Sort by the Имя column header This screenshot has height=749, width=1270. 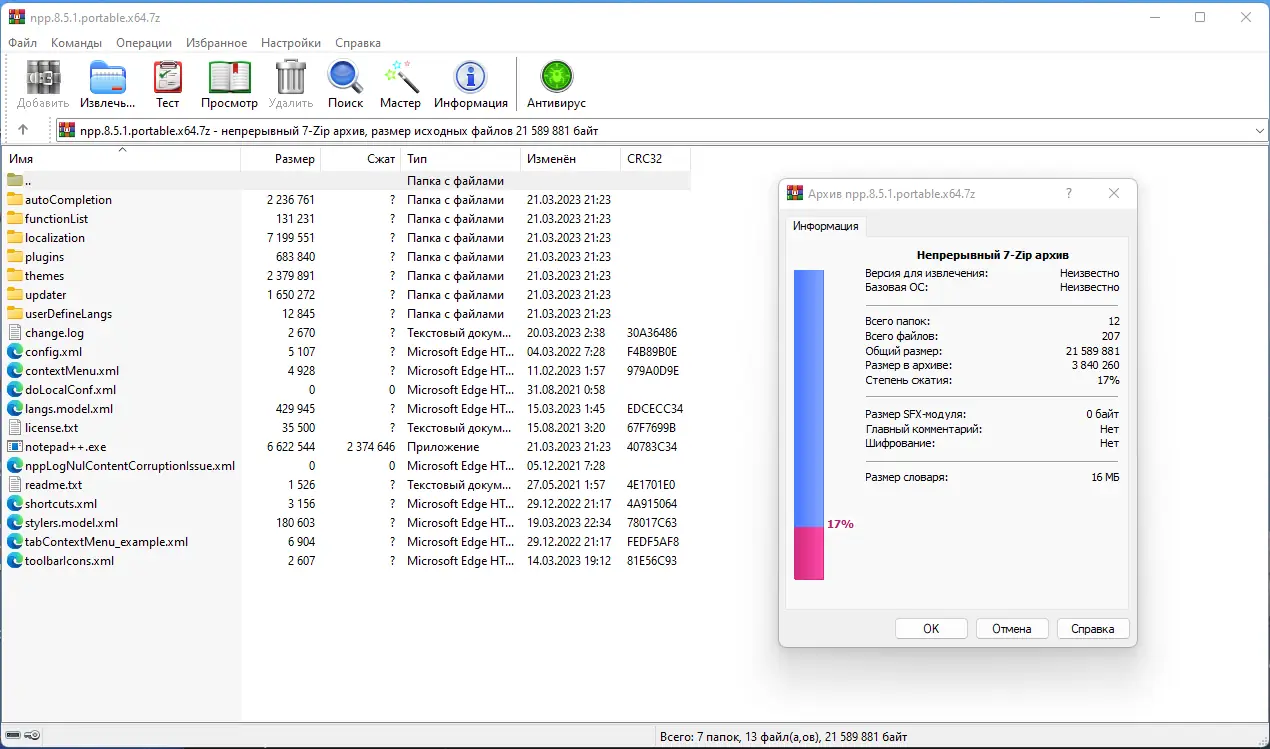pos(121,159)
